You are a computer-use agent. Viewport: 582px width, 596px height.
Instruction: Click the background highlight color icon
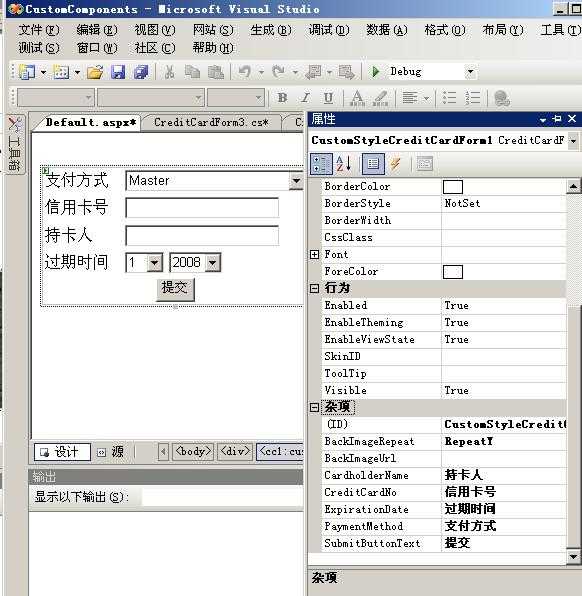pyautogui.click(x=381, y=98)
